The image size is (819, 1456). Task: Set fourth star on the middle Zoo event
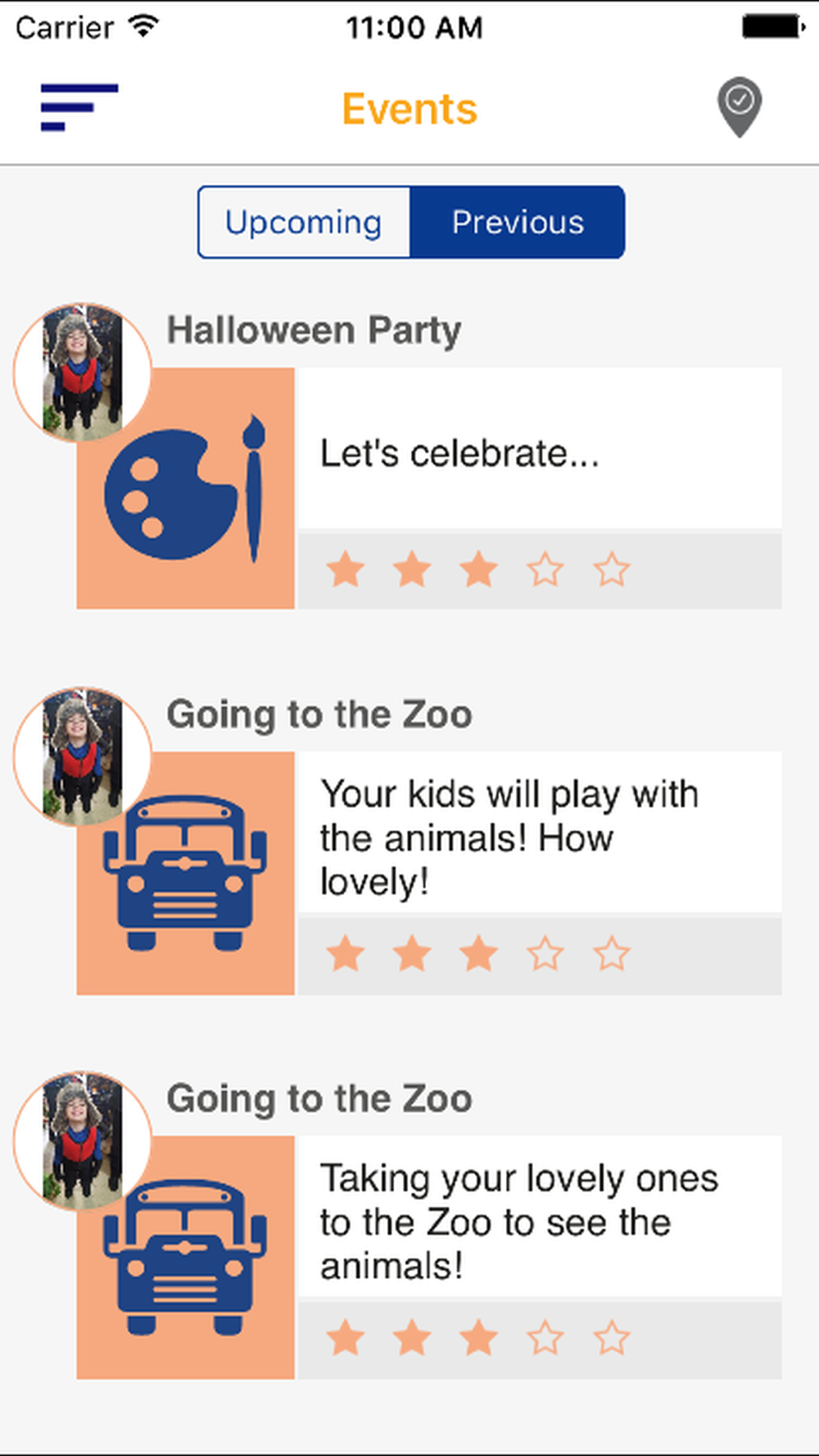[x=545, y=954]
